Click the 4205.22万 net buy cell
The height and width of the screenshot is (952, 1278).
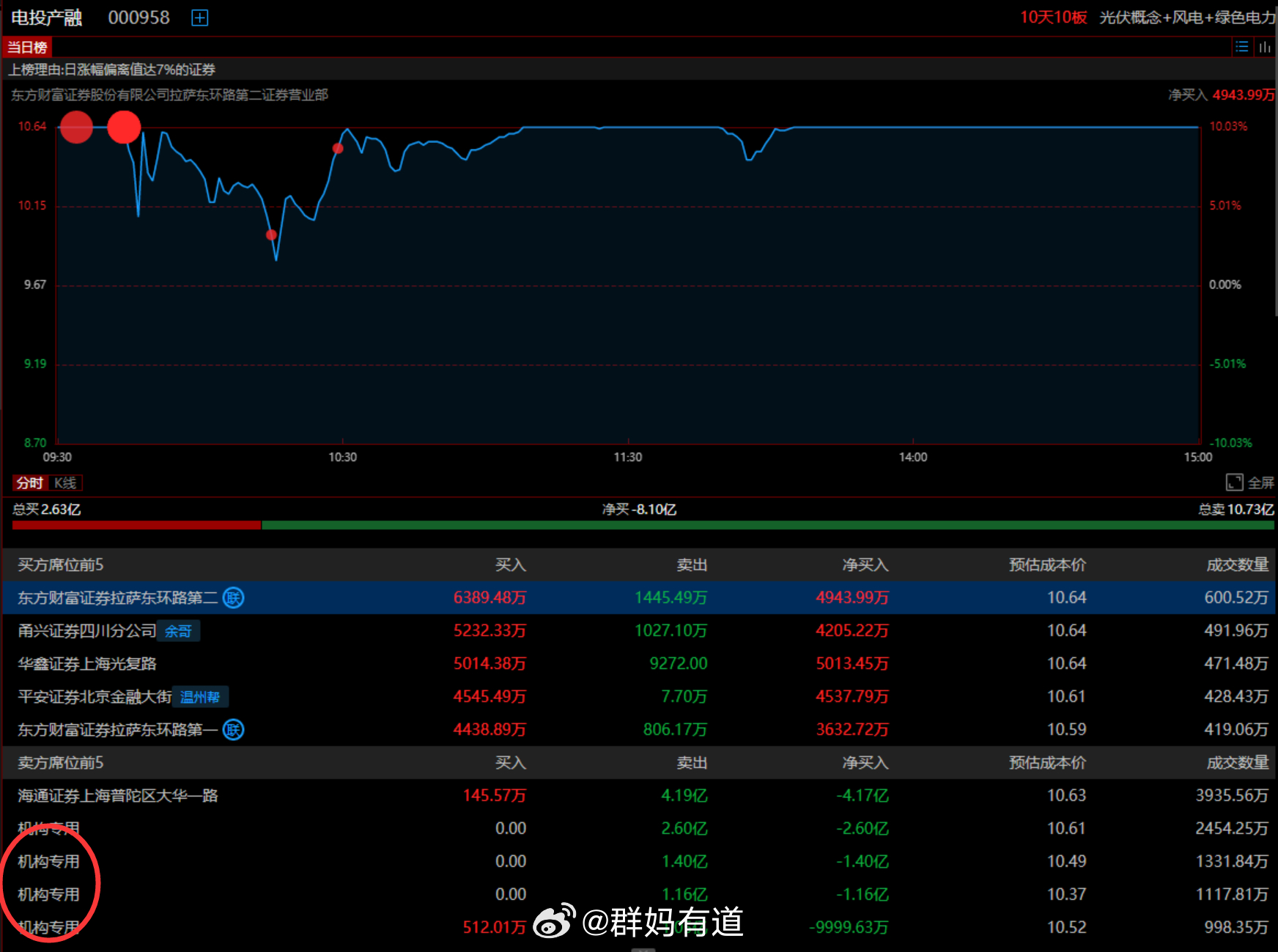[852, 631]
